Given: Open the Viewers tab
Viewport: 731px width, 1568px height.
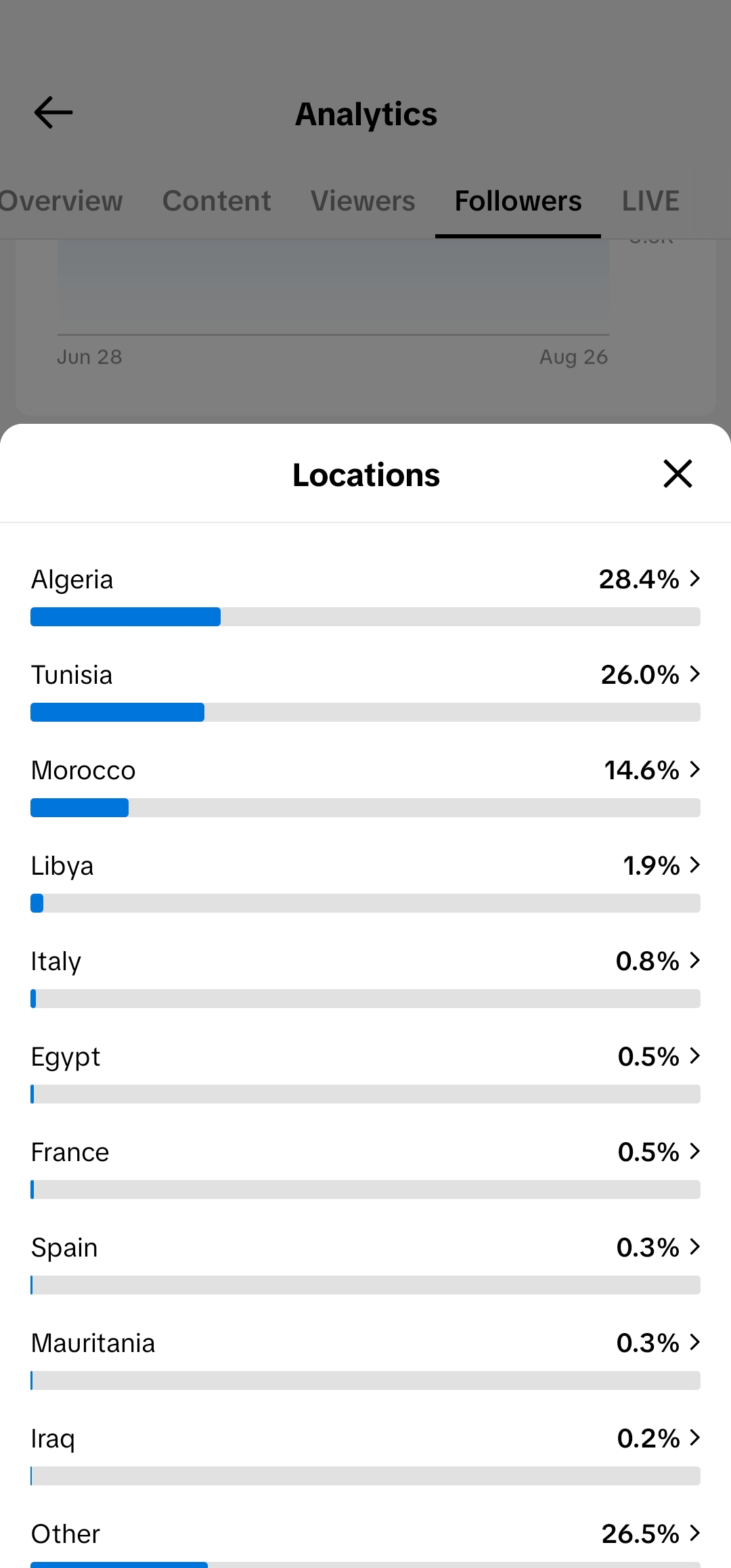Looking at the screenshot, I should pyautogui.click(x=363, y=201).
